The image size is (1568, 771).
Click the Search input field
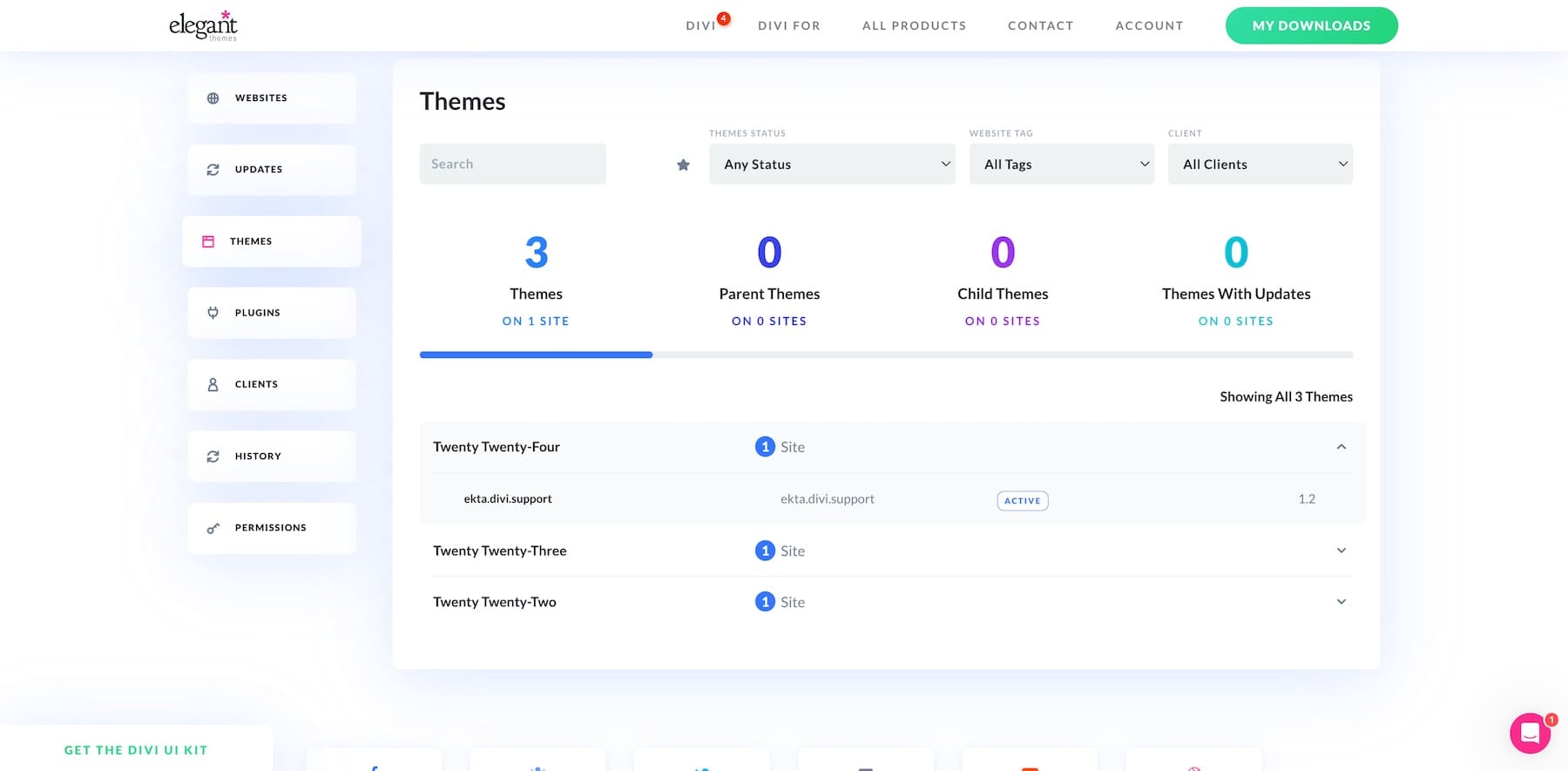tap(512, 164)
